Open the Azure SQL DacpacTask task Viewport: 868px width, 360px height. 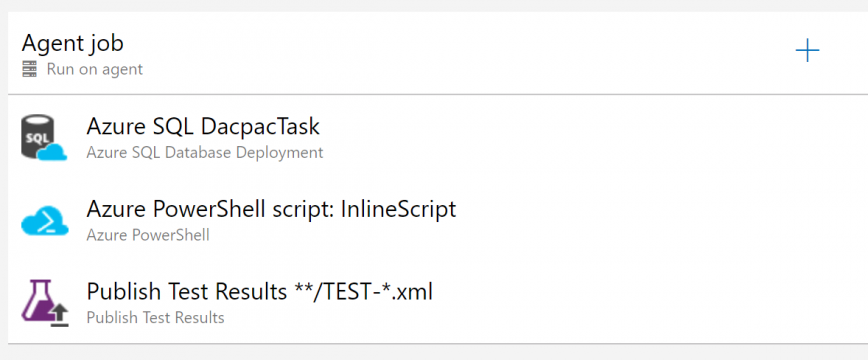[438, 137]
